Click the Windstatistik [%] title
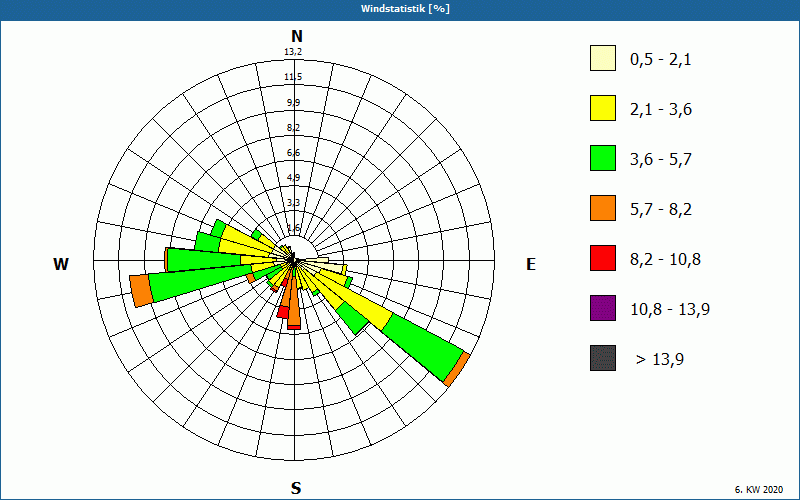Viewport: 800px width, 500px height. tap(405, 9)
